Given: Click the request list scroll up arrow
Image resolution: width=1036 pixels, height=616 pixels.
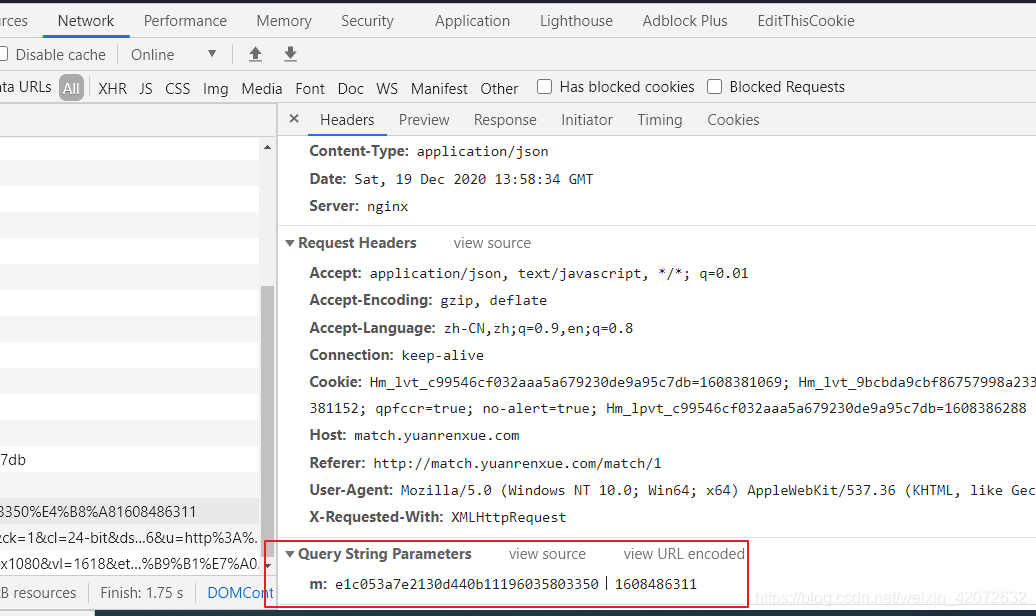Looking at the screenshot, I should [267, 147].
